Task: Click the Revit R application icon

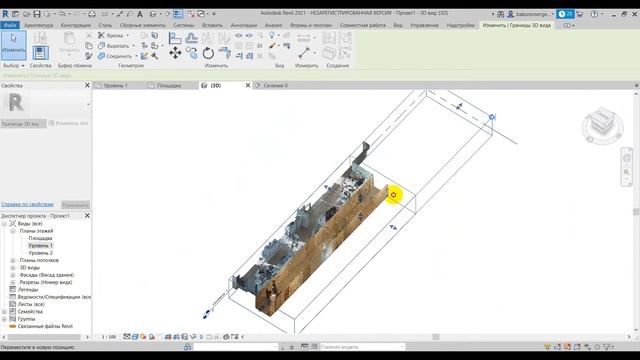Action: 5,14
